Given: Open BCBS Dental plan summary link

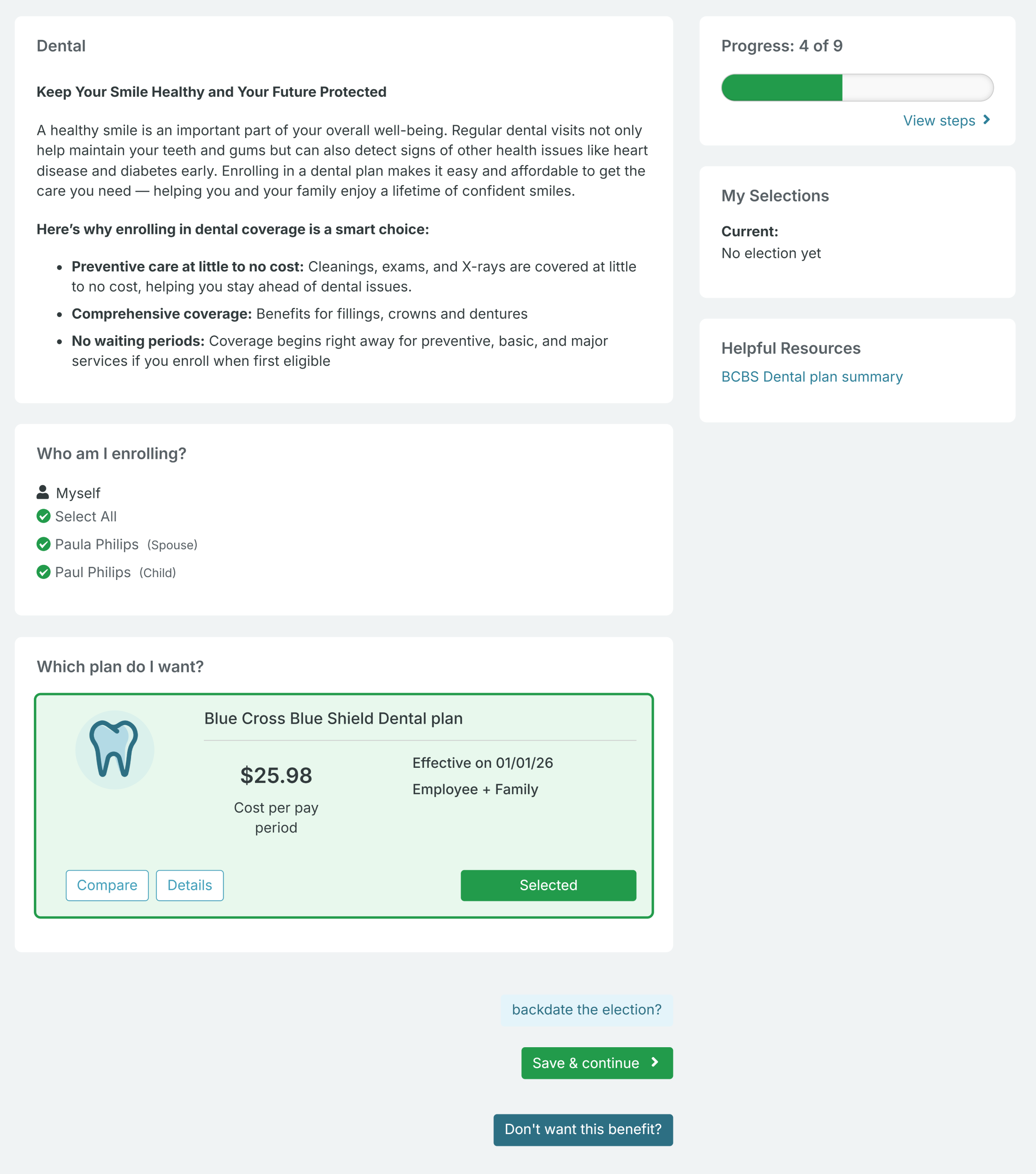Looking at the screenshot, I should (x=812, y=377).
